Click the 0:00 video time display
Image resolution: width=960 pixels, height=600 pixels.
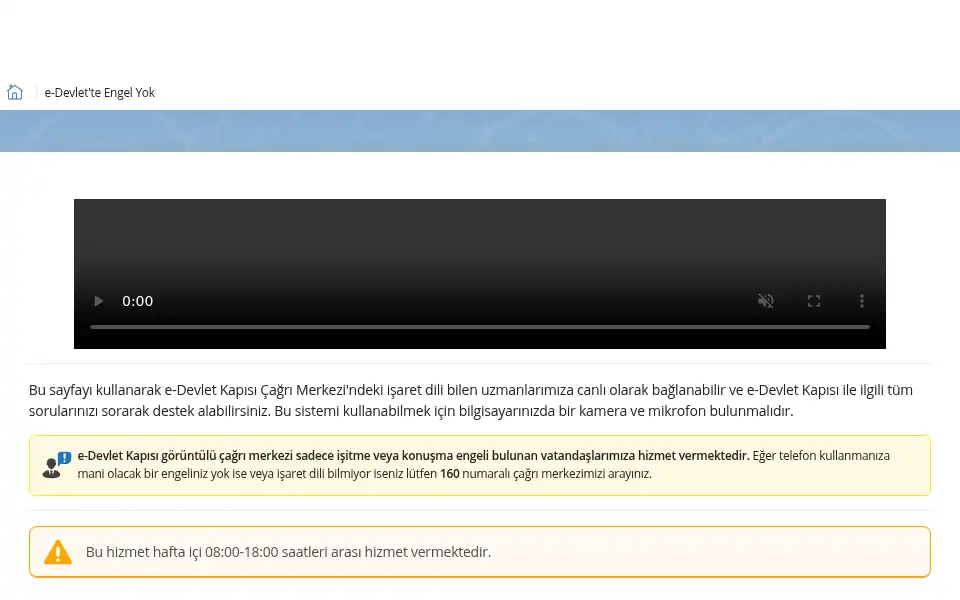click(138, 301)
